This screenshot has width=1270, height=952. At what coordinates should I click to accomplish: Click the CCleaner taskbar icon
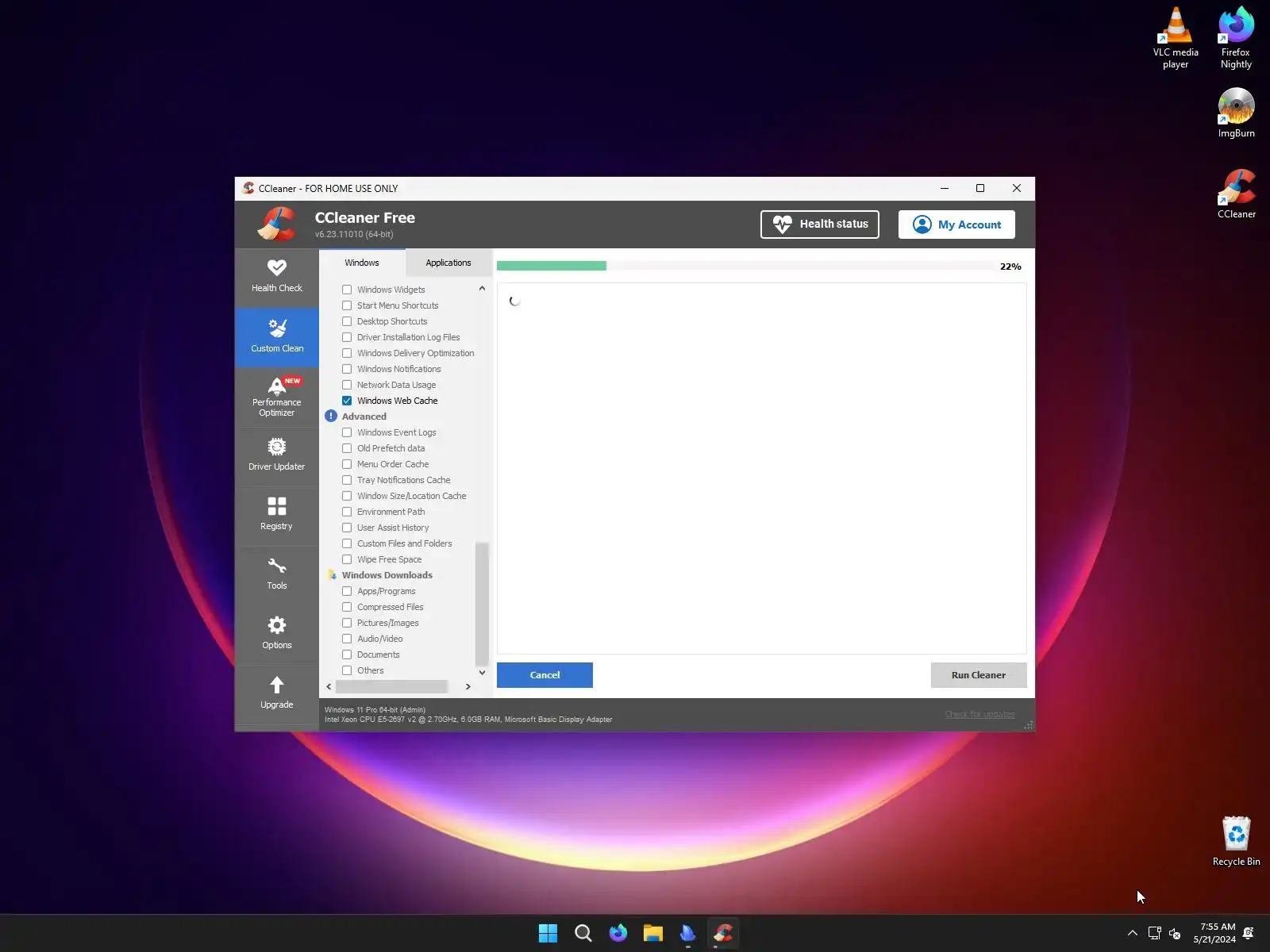coord(722,933)
